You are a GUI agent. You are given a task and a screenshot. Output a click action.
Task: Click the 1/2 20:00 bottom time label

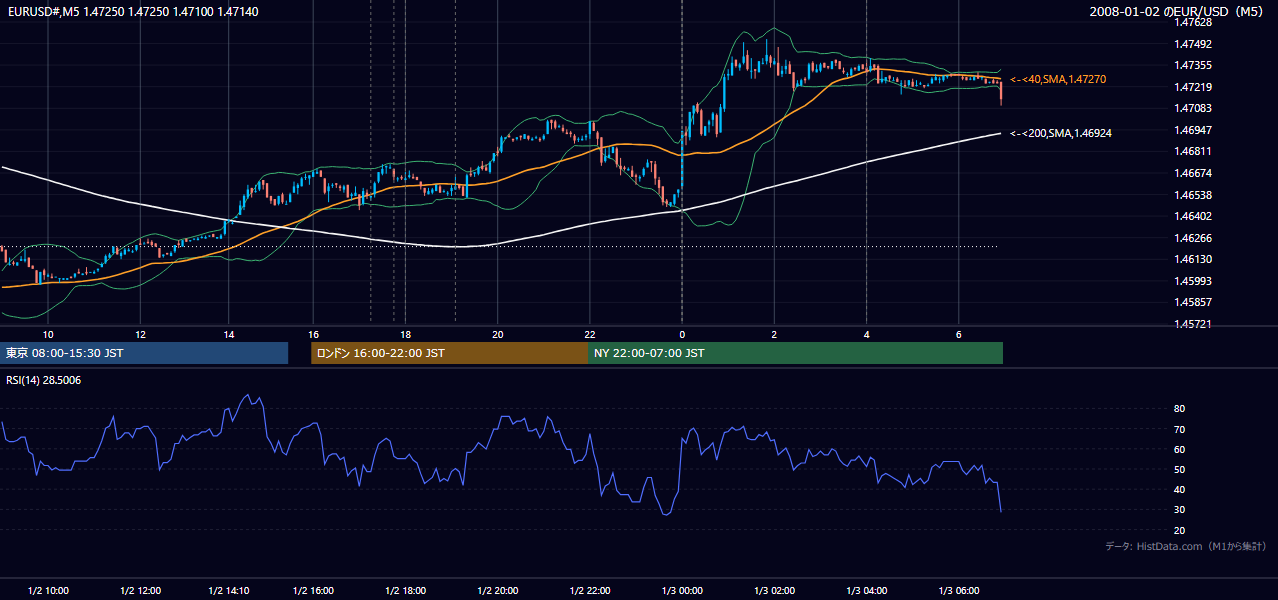[497, 590]
